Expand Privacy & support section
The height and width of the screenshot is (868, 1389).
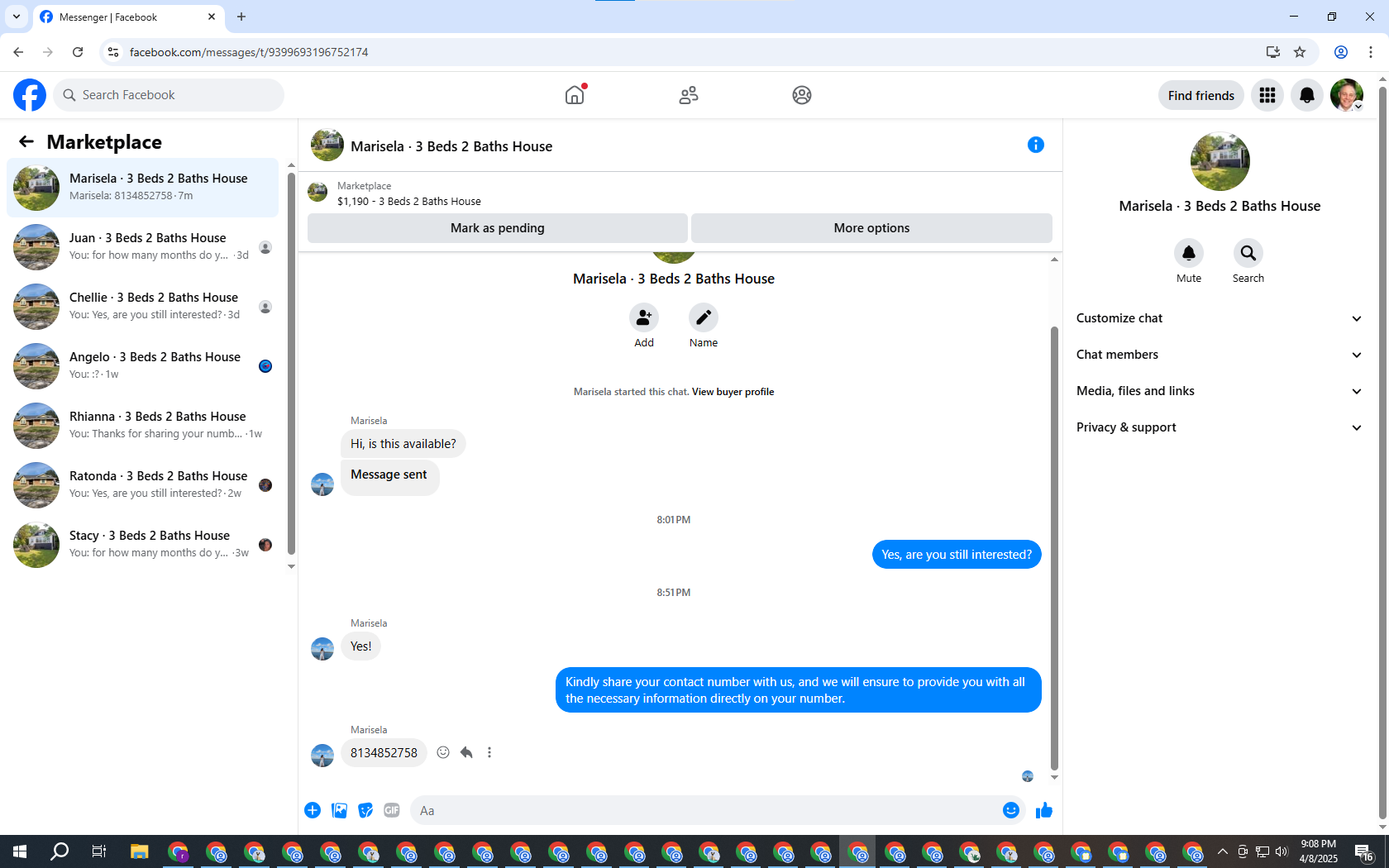(x=1220, y=427)
